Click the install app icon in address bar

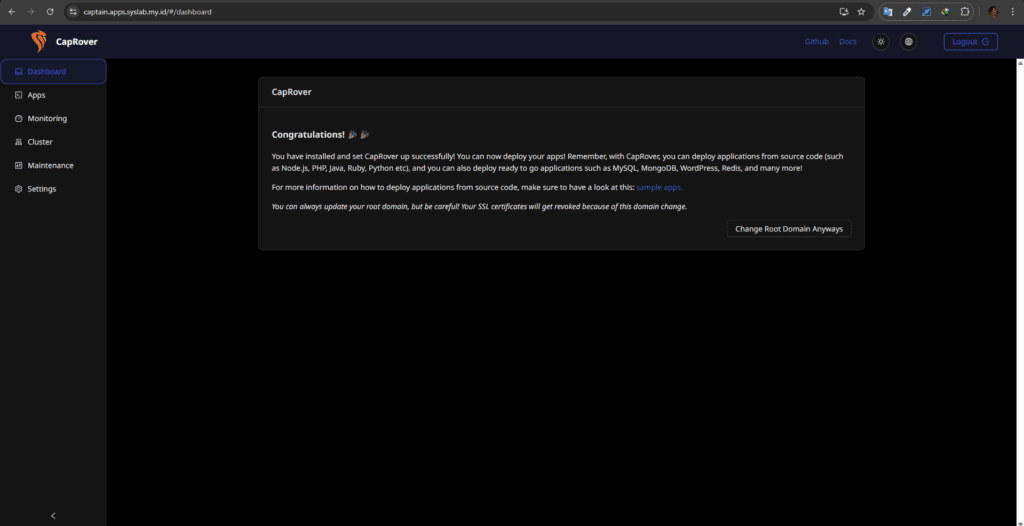(844, 12)
